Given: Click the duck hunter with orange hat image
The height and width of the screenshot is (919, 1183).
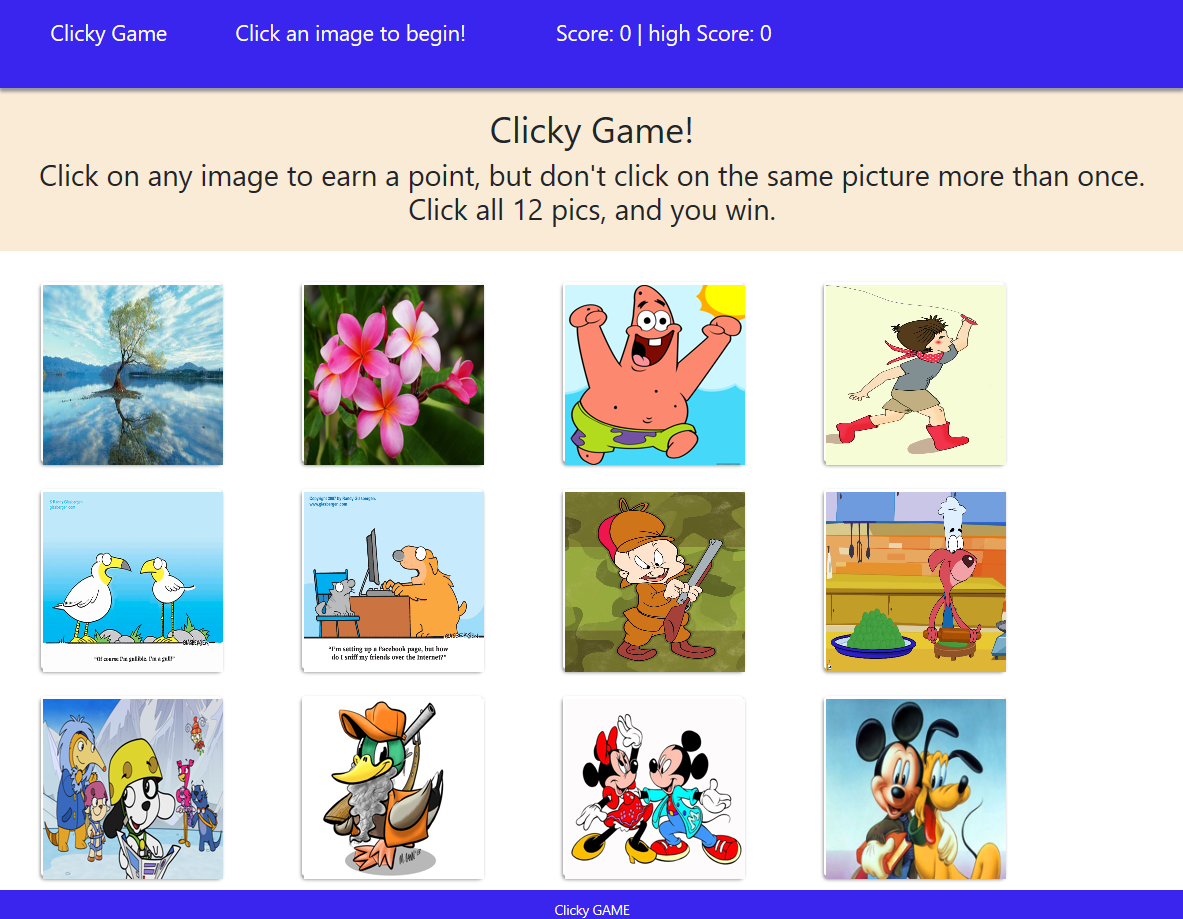Looking at the screenshot, I should pos(393,788).
